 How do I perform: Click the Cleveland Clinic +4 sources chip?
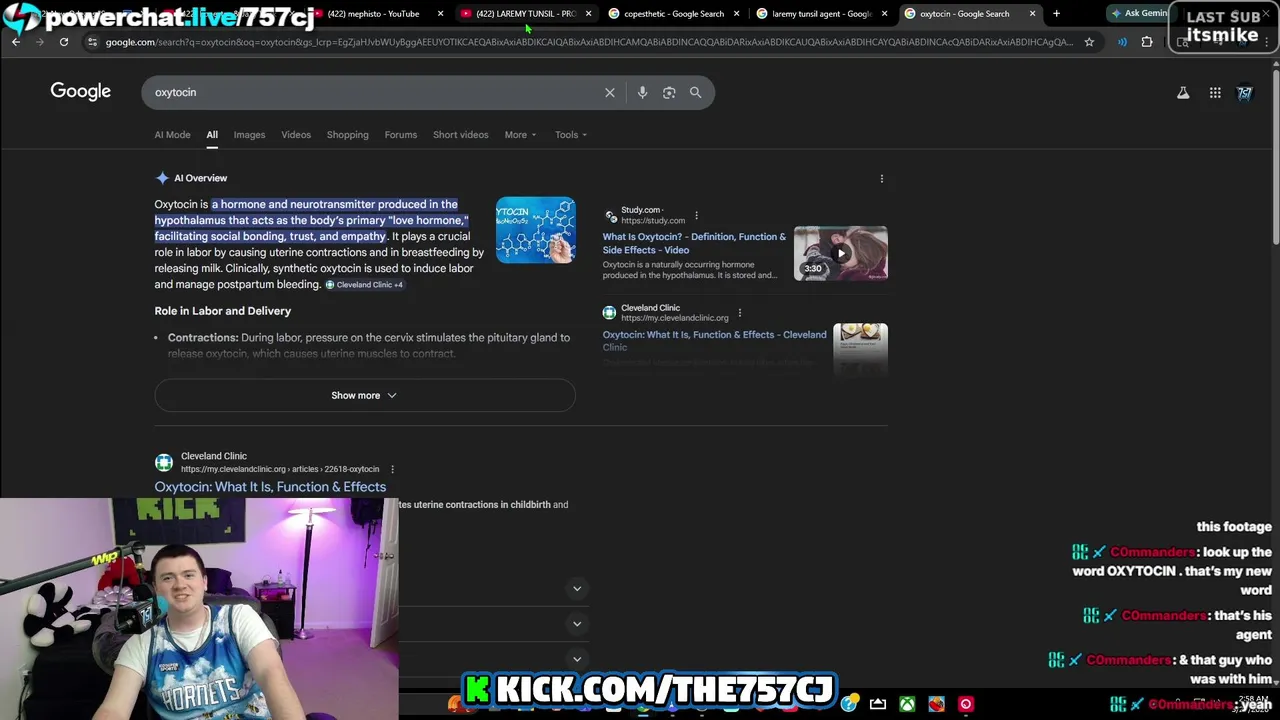click(x=364, y=285)
